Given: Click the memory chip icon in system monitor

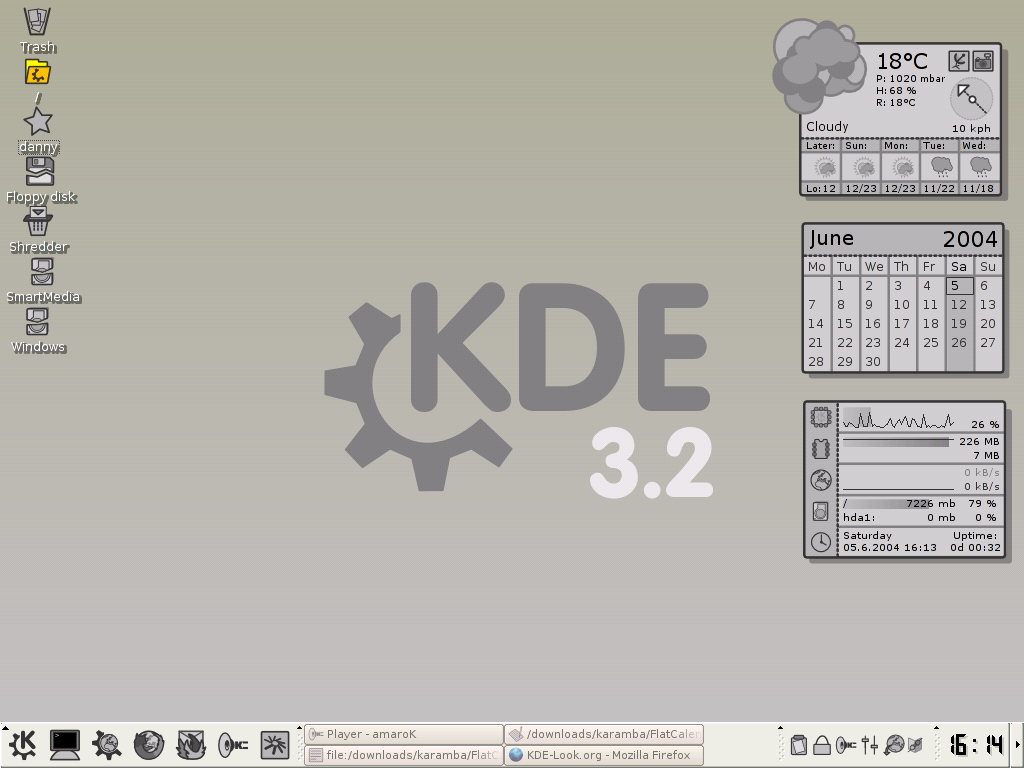Looking at the screenshot, I should 821,448.
